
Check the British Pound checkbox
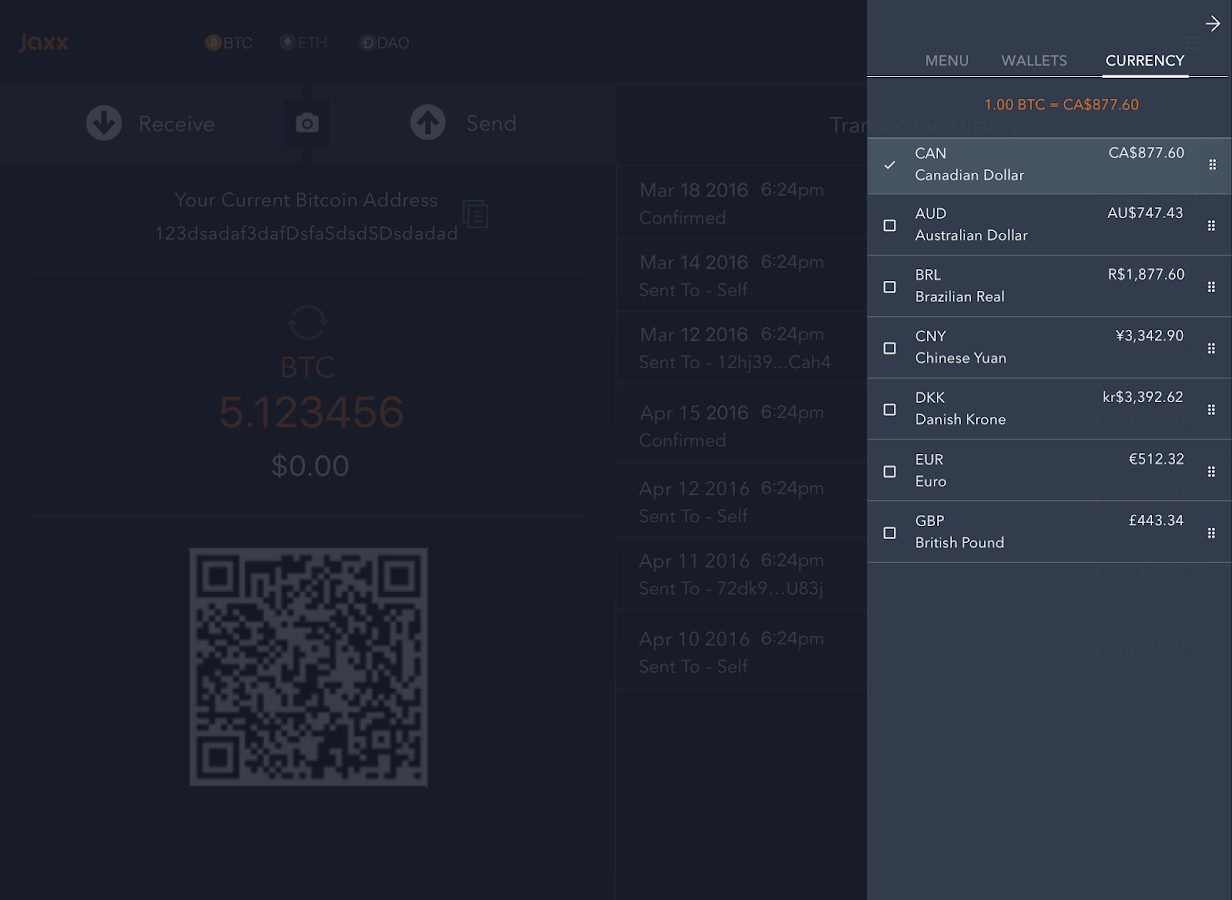pyautogui.click(x=890, y=533)
